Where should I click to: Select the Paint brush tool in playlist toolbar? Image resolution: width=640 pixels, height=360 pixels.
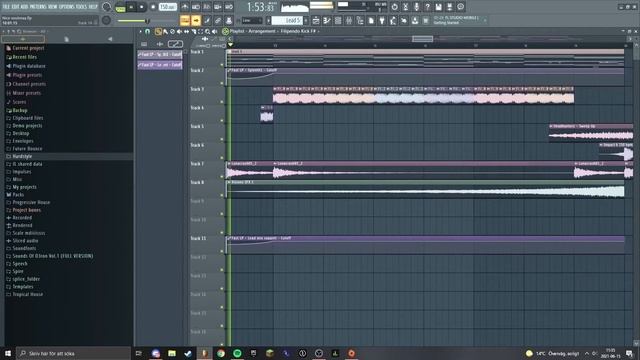(x=166, y=31)
